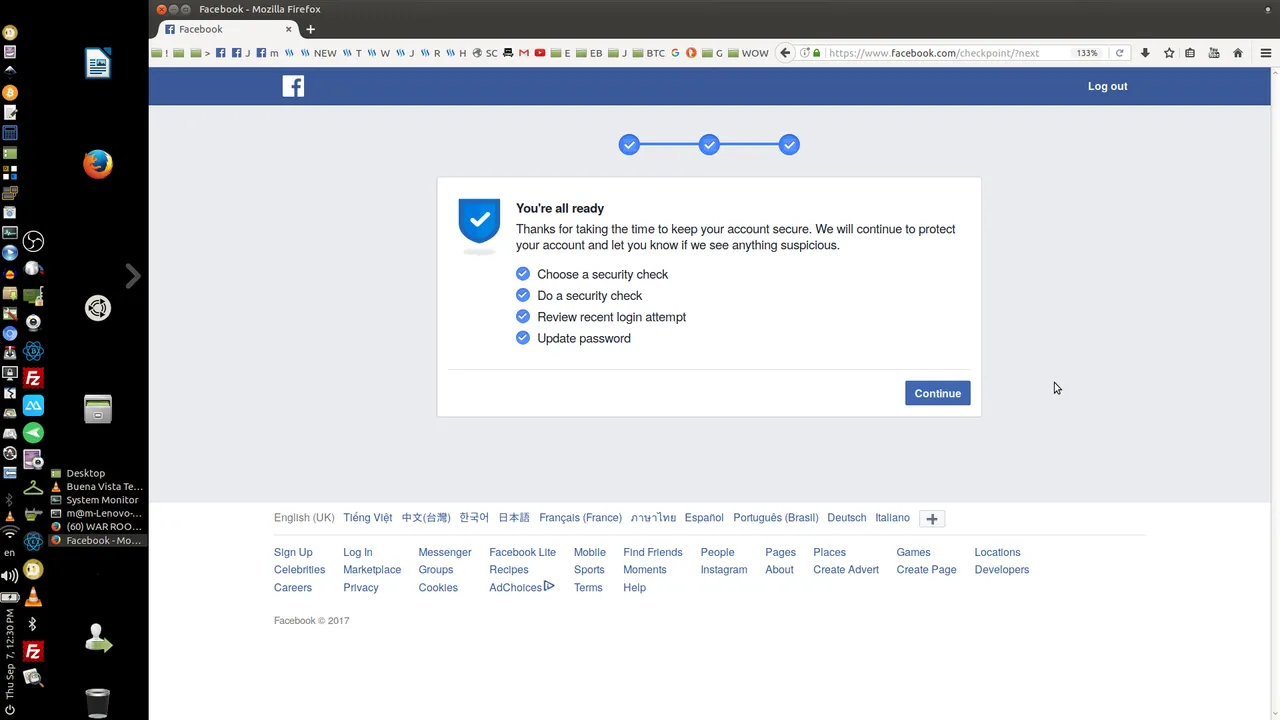Image resolution: width=1280 pixels, height=720 pixels.
Task: Open the WOW bookmarks folder
Action: point(748,53)
